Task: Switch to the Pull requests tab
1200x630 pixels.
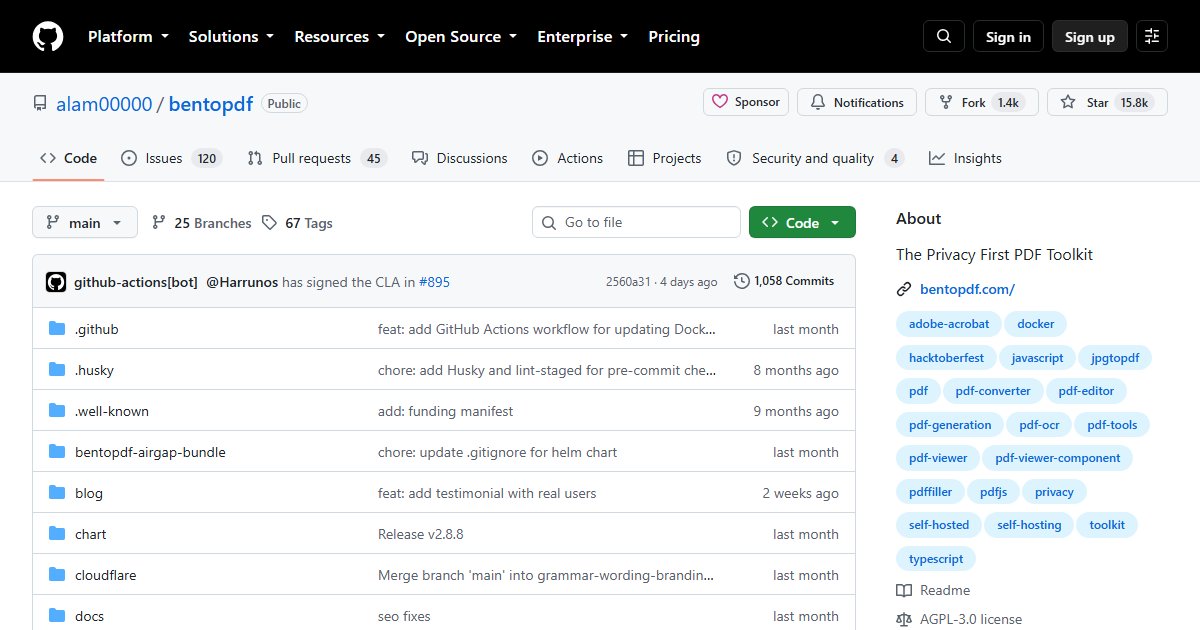Action: (x=316, y=158)
